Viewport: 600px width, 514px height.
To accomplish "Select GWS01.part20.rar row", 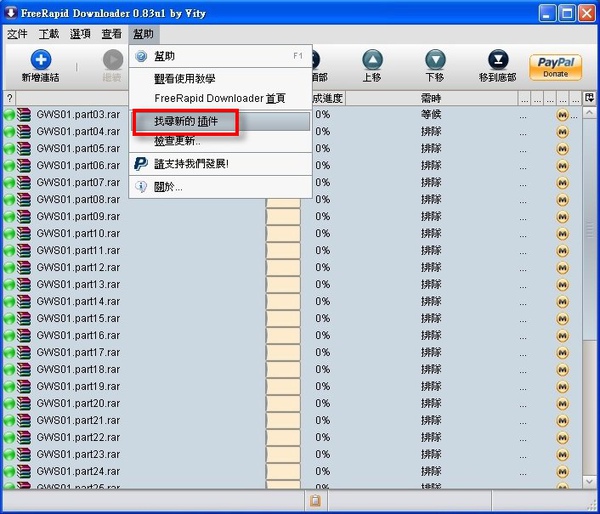I will tap(293, 403).
